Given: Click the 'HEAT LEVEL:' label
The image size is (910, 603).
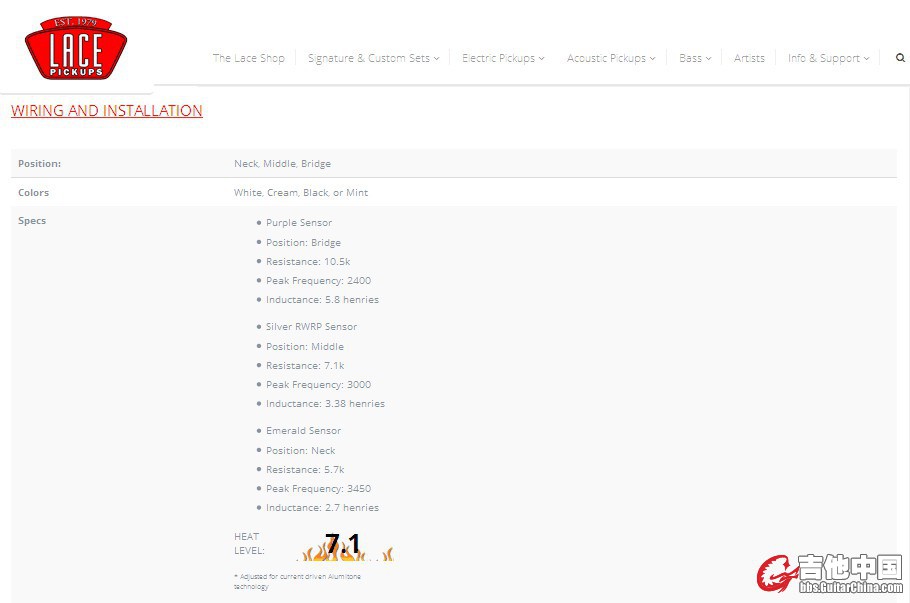Looking at the screenshot, I should [x=250, y=544].
